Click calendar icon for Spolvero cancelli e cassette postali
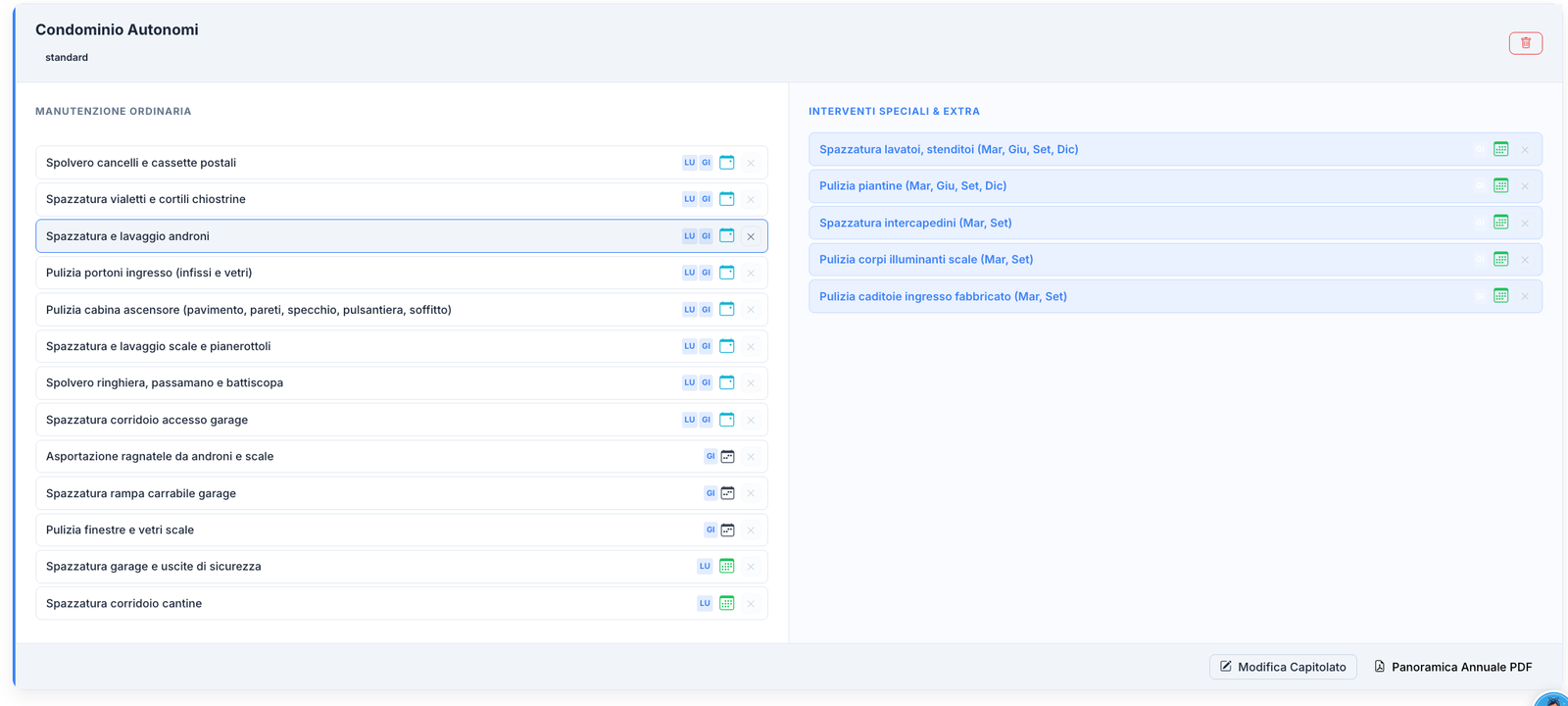The image size is (1568, 706). [x=726, y=163]
